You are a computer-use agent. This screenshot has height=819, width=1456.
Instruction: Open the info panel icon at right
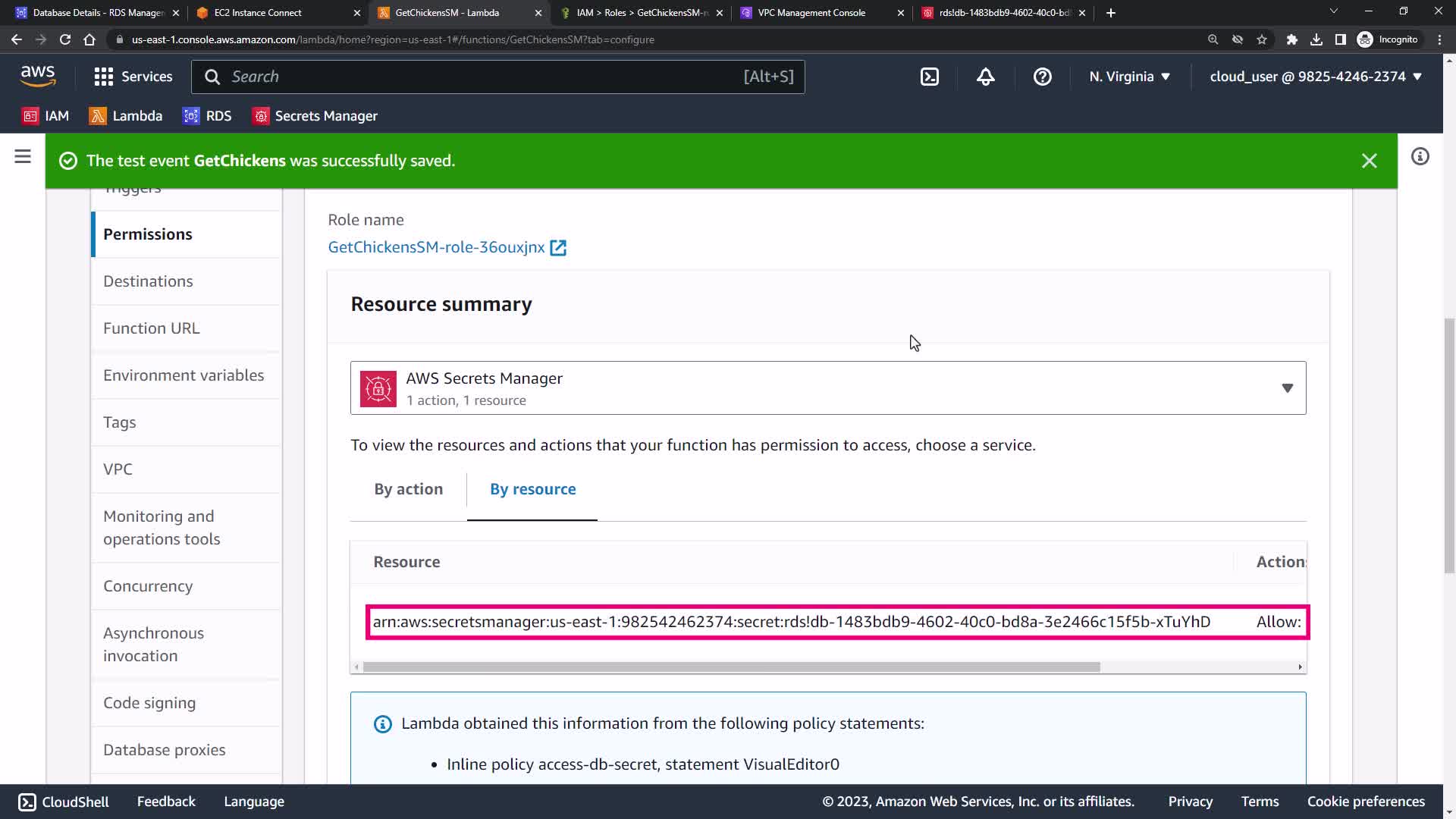point(1420,157)
